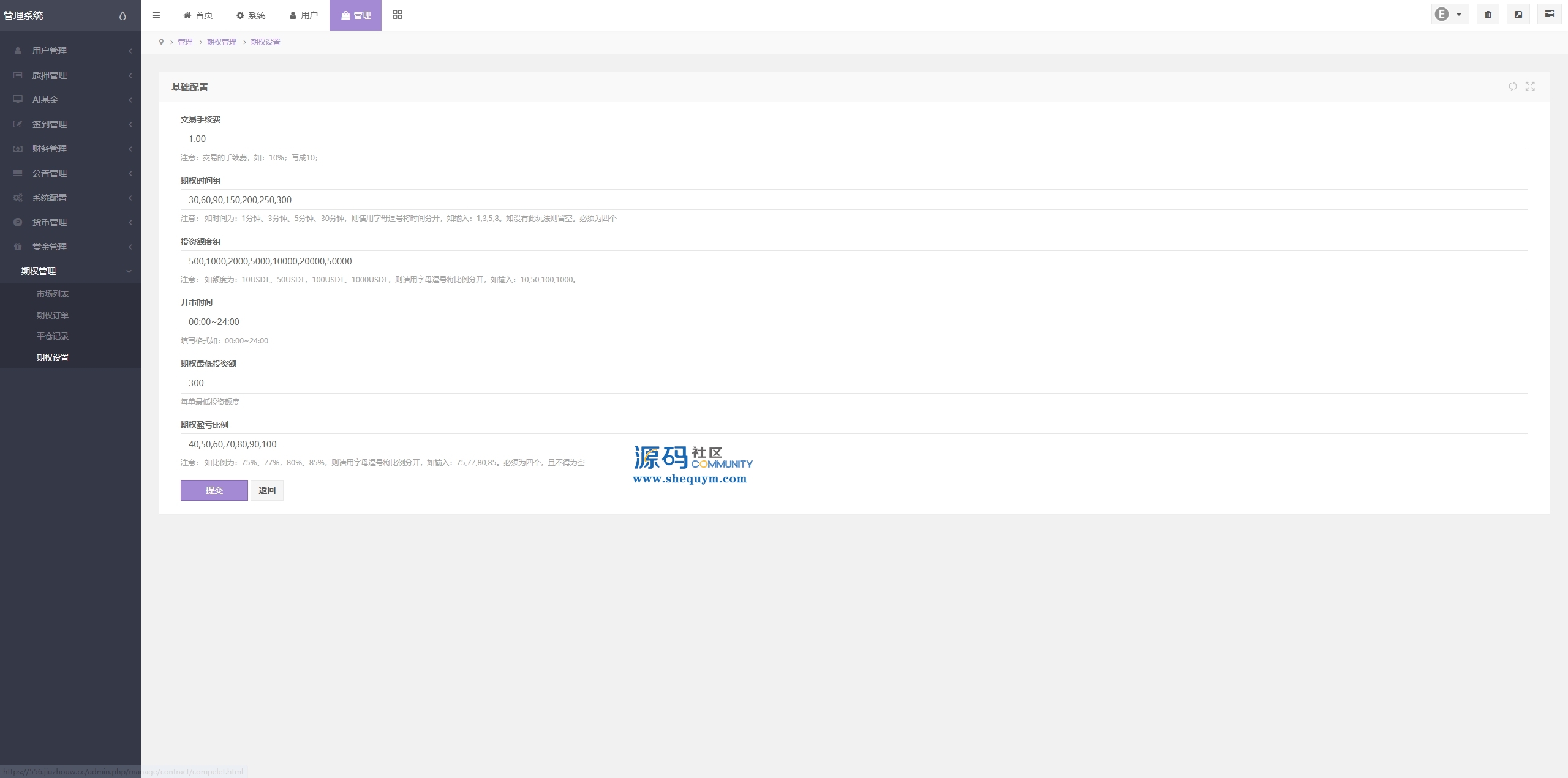Click the droplet theme icon beside 管理系统
Screen dimensions: 1568x778
click(x=123, y=16)
